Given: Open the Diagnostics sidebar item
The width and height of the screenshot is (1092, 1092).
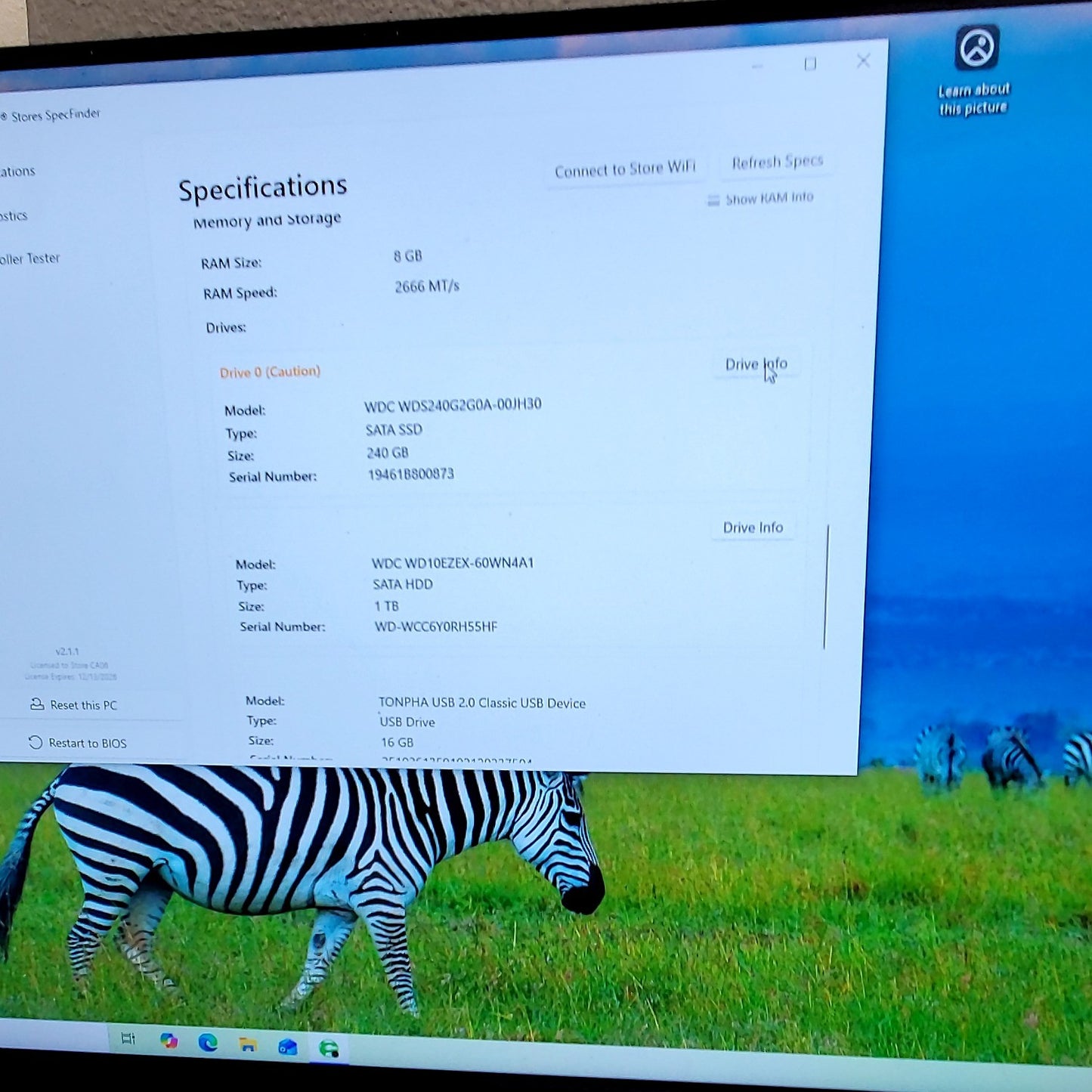Looking at the screenshot, I should click(14, 216).
